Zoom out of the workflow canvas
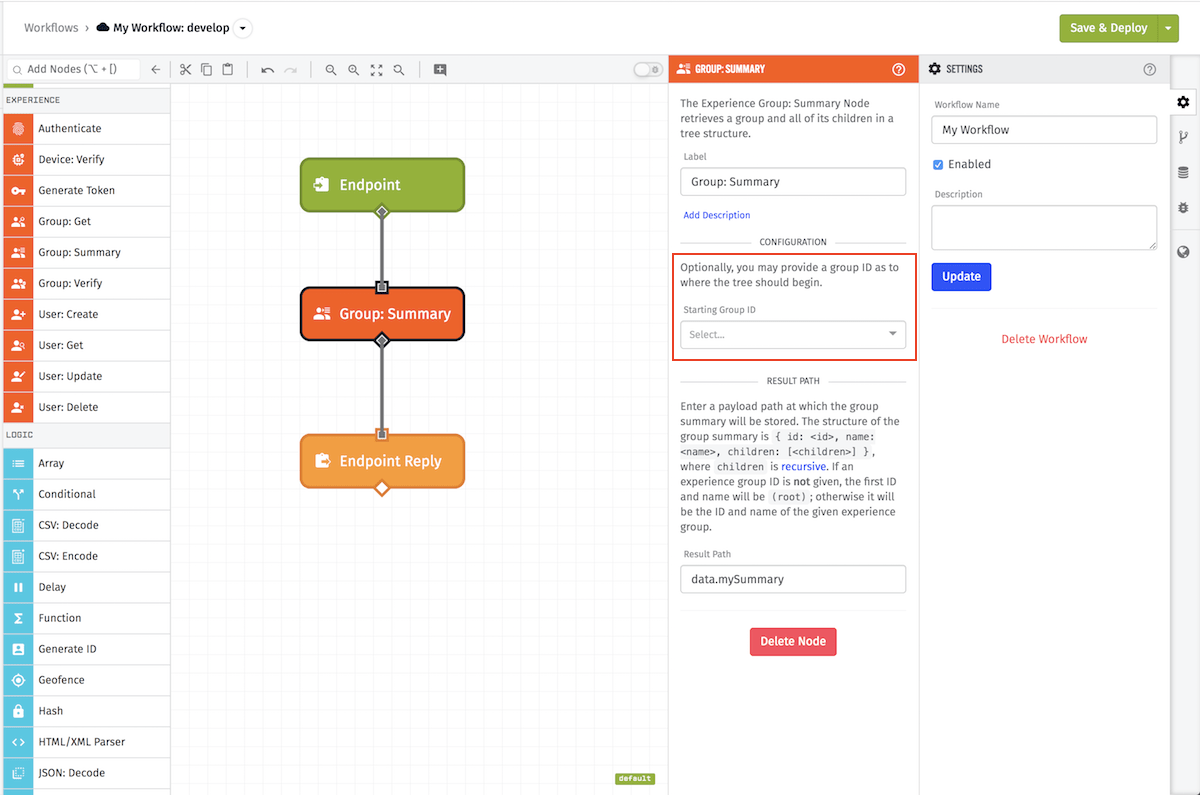Screen dimensions: 1200x795 [331, 70]
